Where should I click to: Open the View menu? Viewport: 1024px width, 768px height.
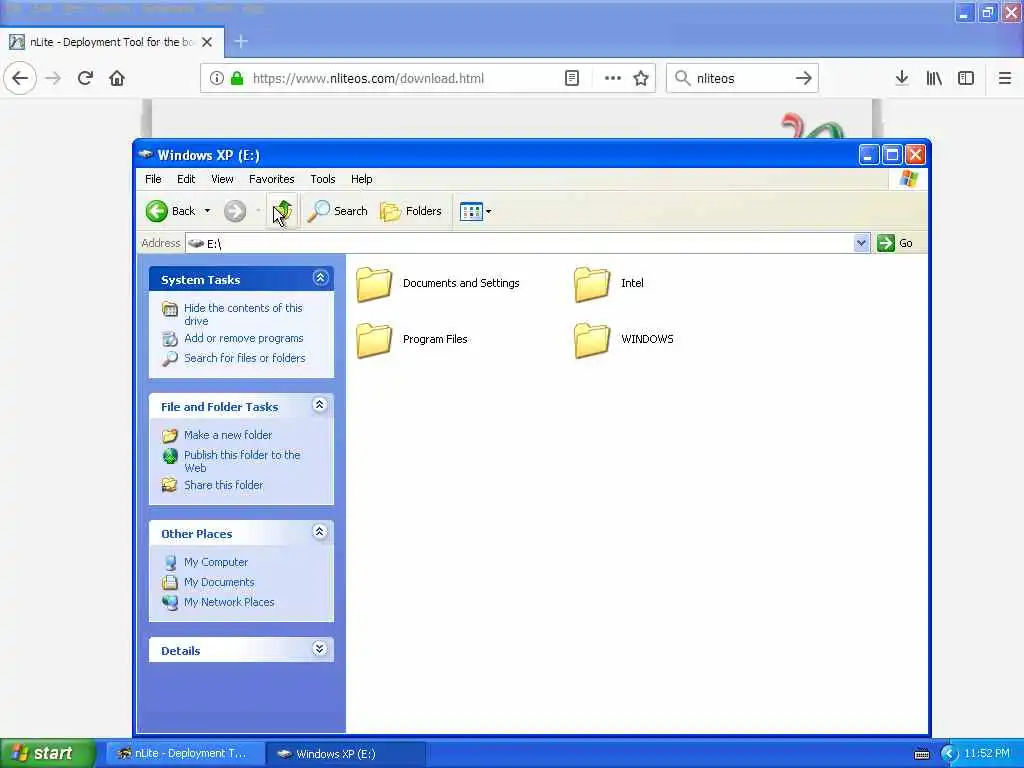(x=222, y=179)
